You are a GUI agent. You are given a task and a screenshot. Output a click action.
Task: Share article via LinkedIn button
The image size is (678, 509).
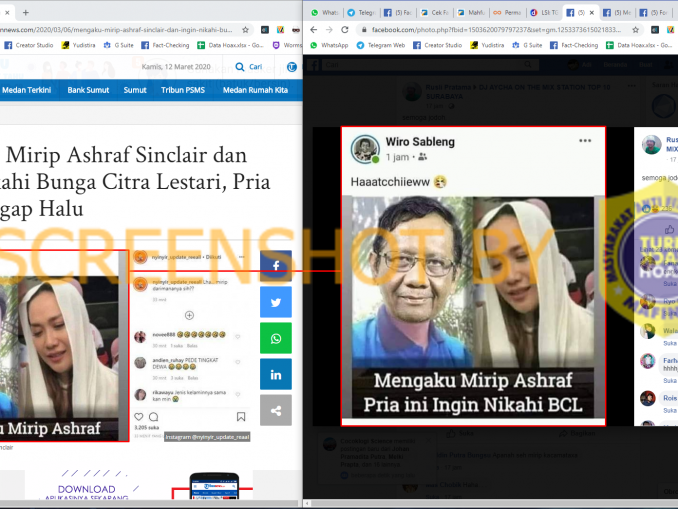(x=276, y=375)
